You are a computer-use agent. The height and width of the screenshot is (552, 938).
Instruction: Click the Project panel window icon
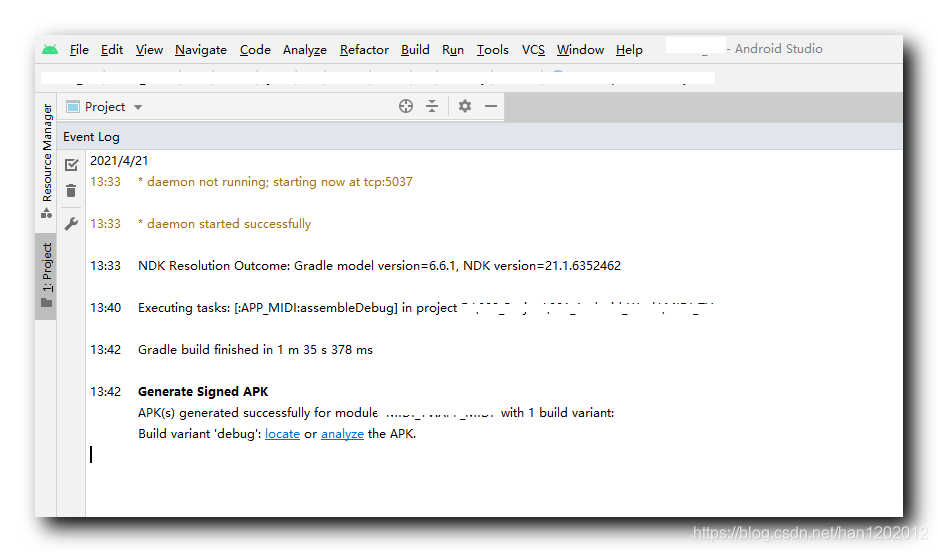point(73,107)
